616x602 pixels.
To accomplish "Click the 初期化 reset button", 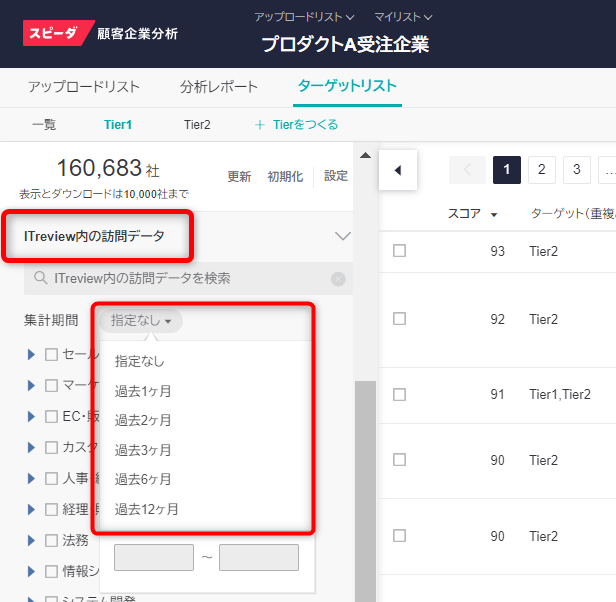I will 285,177.
